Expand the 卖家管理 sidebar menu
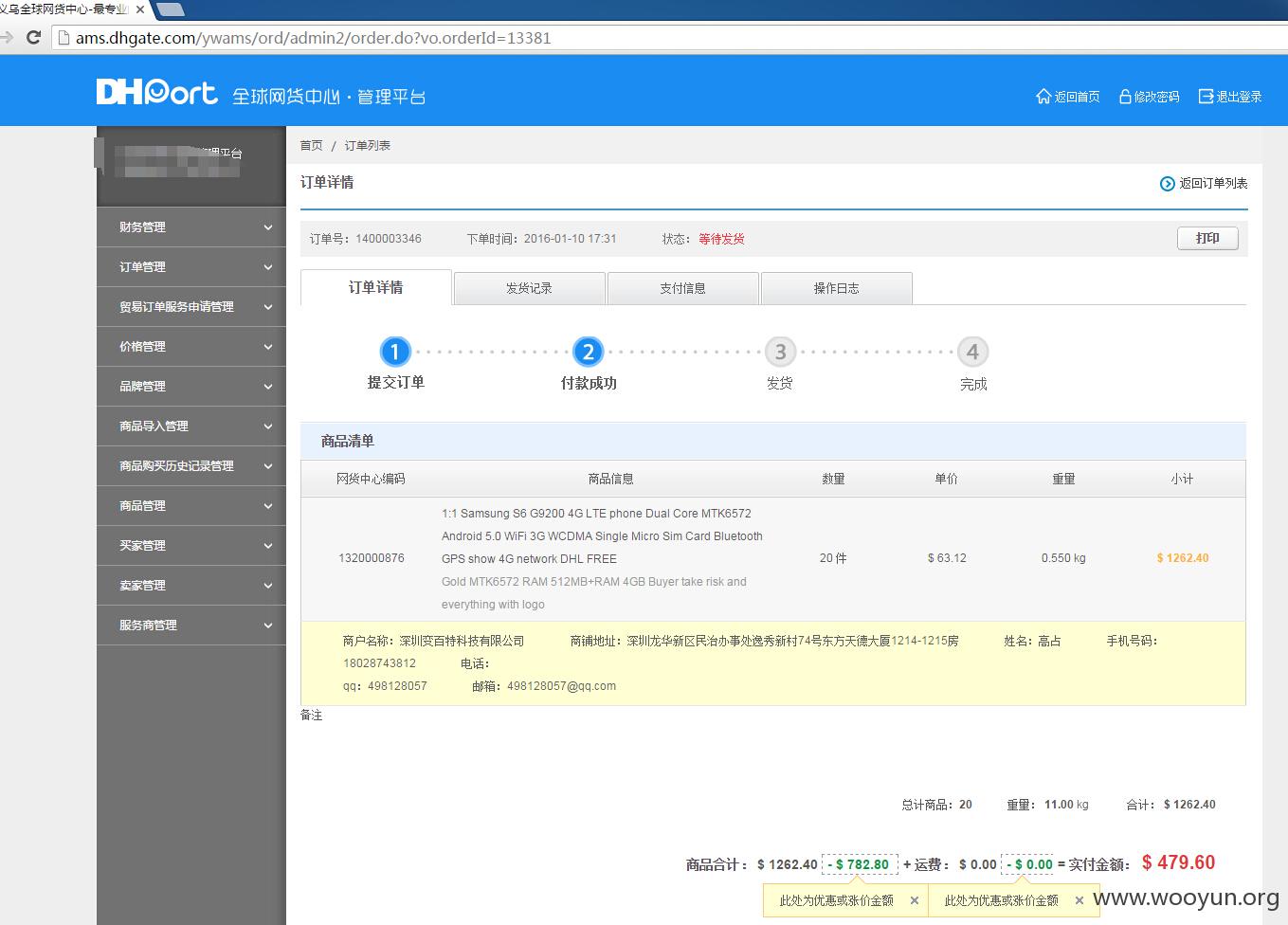1288x925 pixels. [190, 586]
